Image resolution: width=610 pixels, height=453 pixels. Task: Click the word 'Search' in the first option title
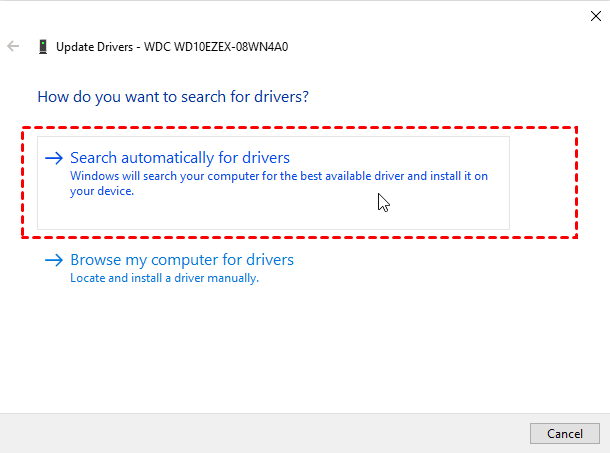(93, 158)
